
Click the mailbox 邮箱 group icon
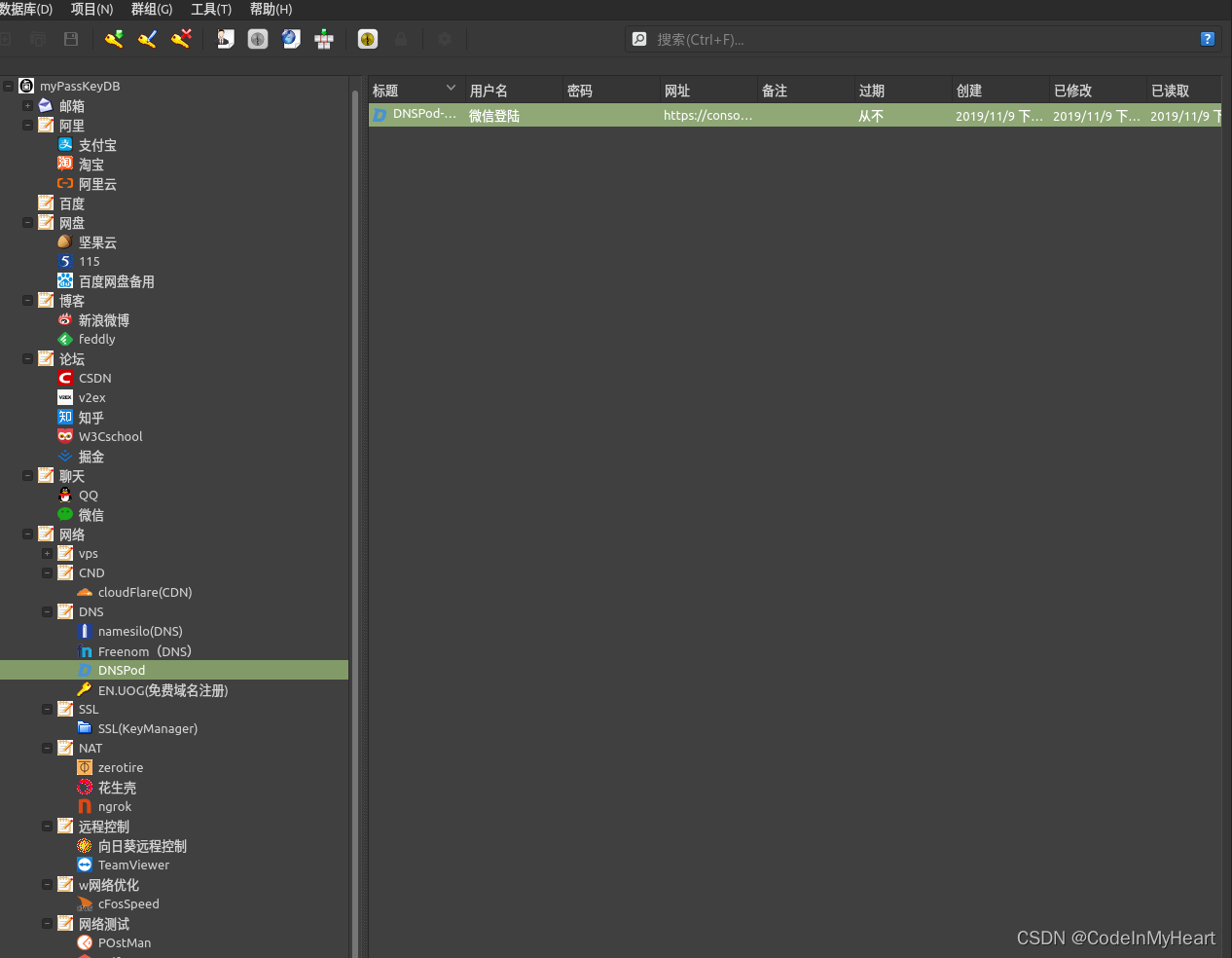click(x=46, y=105)
